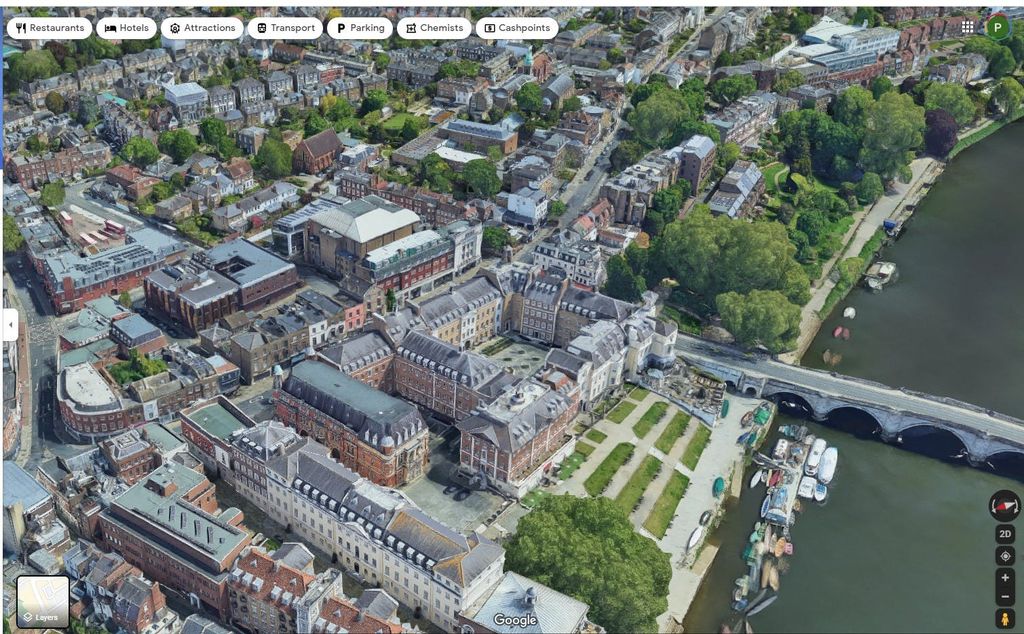Expand the collapsed side panel arrow
The width and height of the screenshot is (1024, 634).
point(11,324)
